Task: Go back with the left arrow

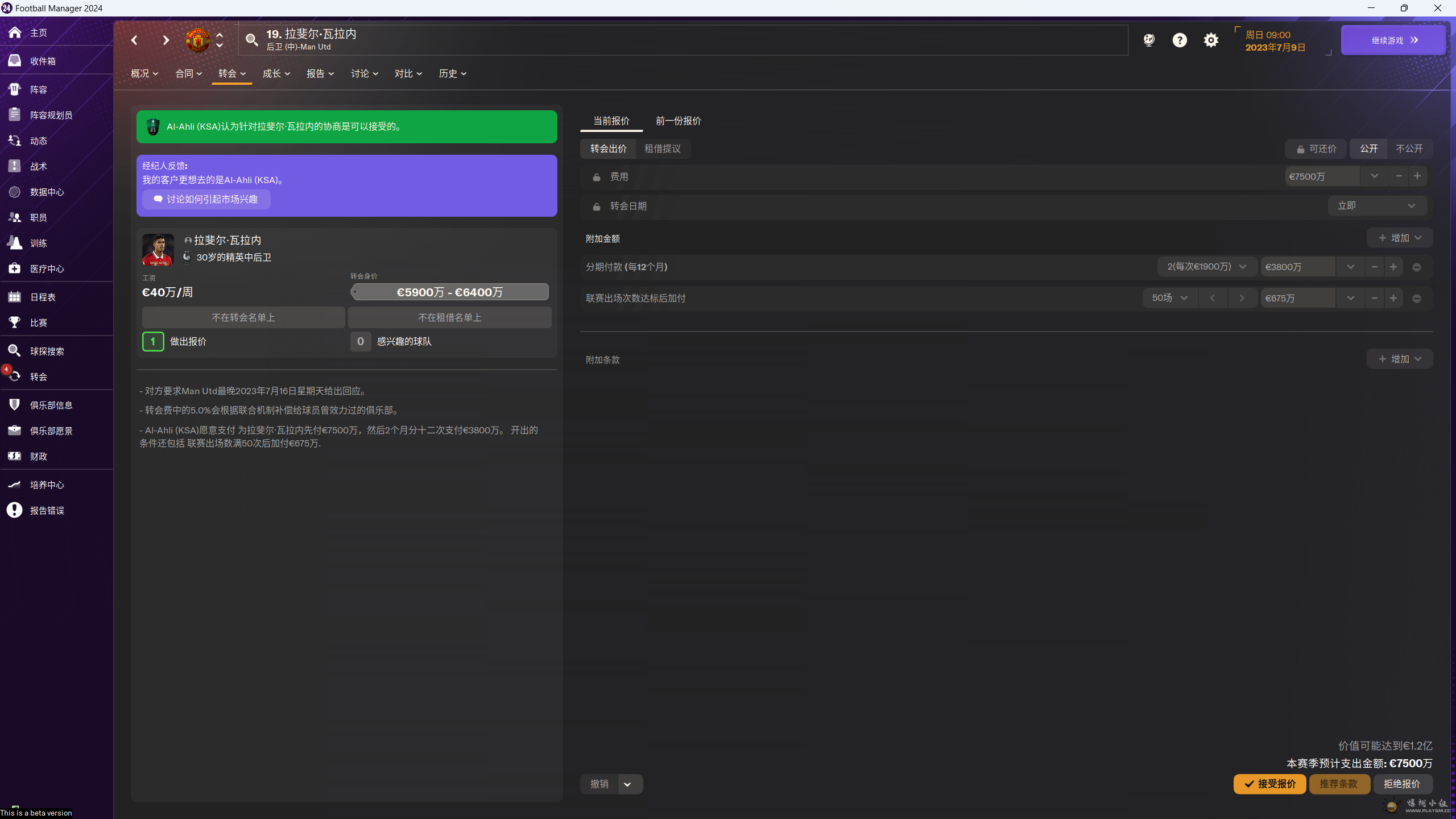Action: click(134, 40)
